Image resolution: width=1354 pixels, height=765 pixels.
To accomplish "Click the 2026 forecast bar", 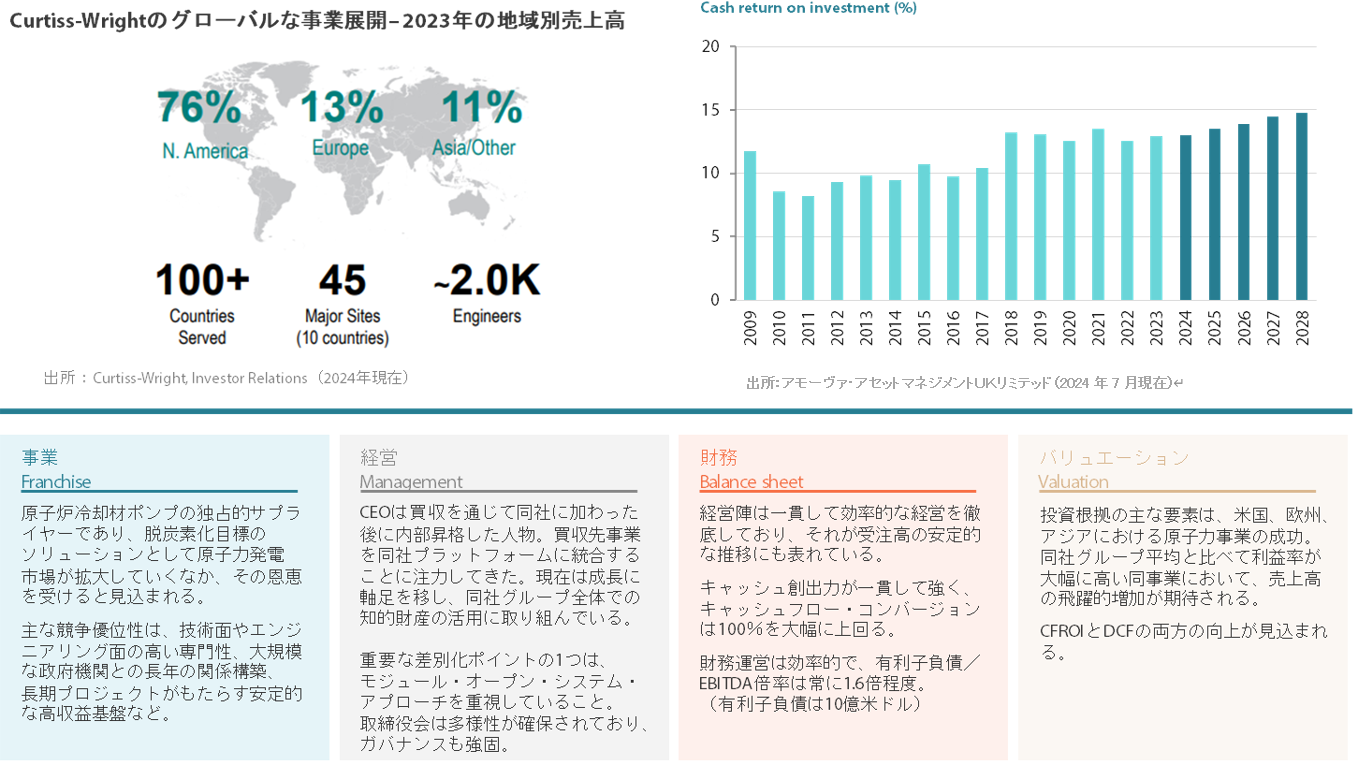I will [x=1244, y=212].
